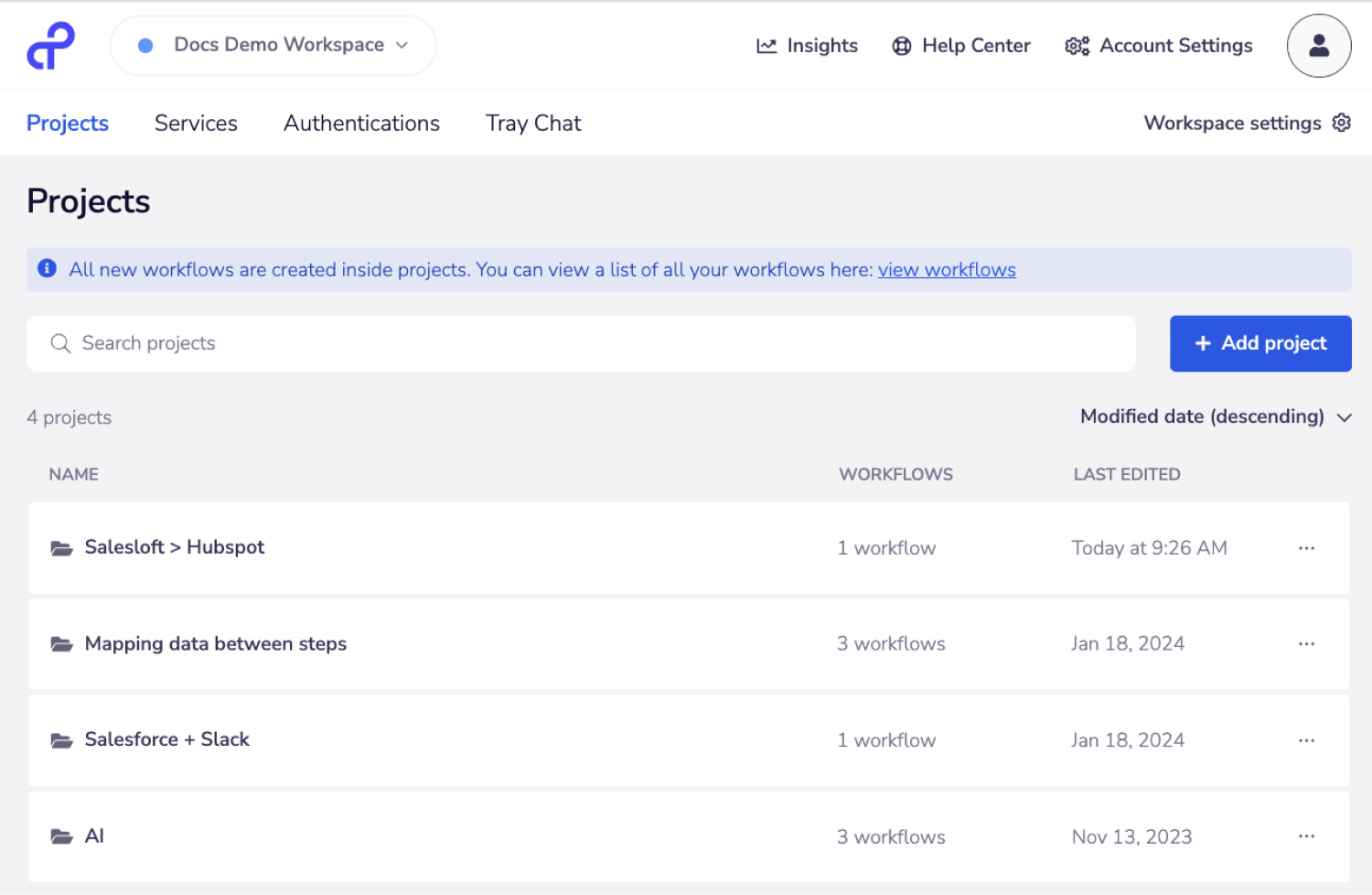Go to the Tray Chat tab
The image size is (1372, 895).
pyautogui.click(x=533, y=123)
